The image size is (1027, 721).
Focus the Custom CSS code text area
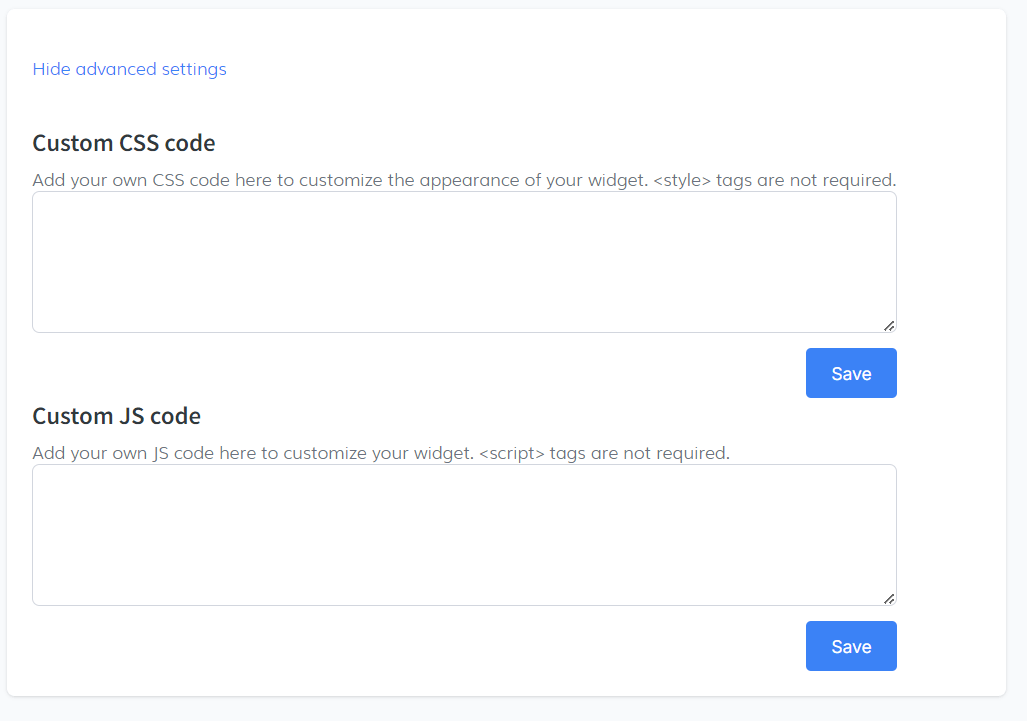[464, 262]
